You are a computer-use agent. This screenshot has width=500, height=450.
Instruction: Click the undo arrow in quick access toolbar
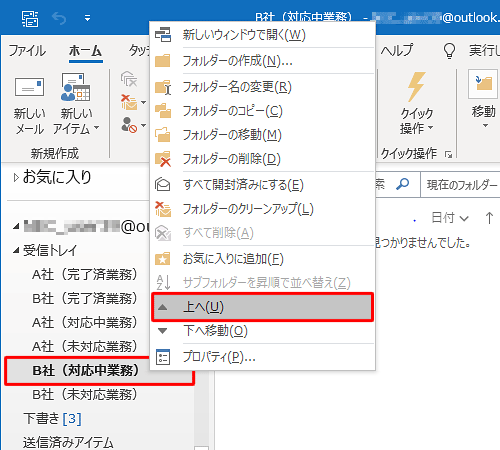pyautogui.click(x=59, y=18)
